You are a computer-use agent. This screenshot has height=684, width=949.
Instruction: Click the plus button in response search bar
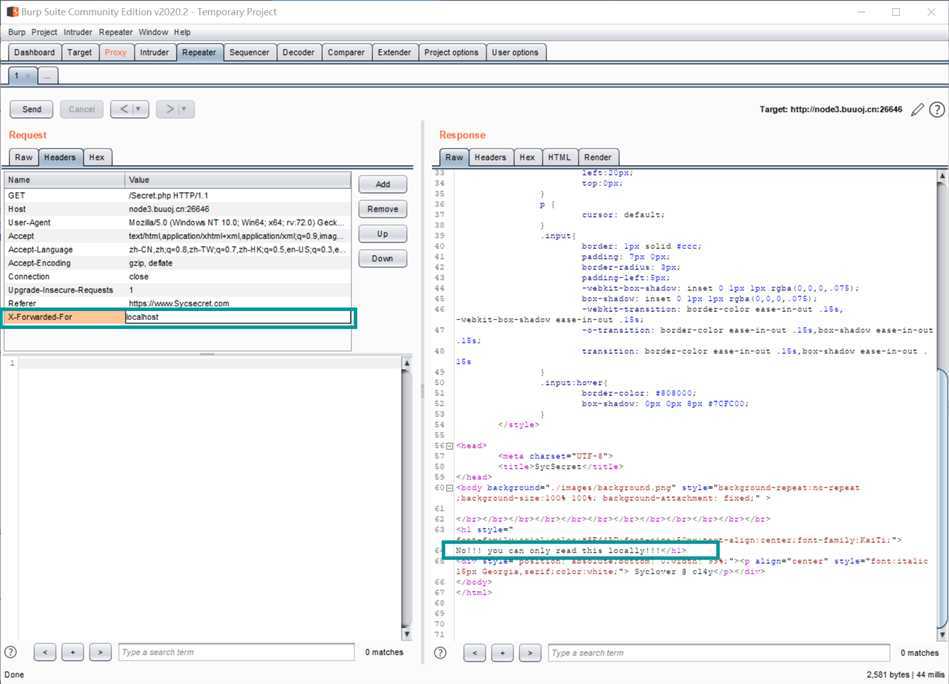pyautogui.click(x=502, y=653)
